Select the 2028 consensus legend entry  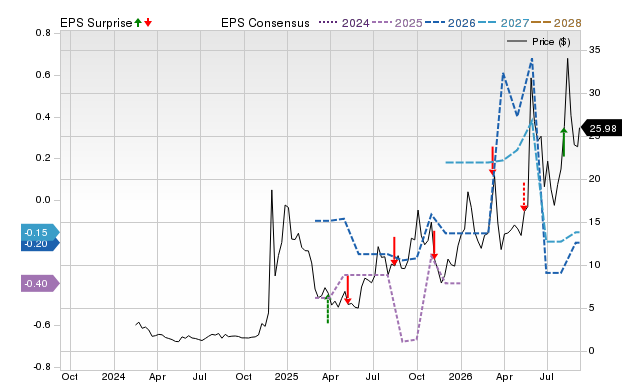tap(556, 23)
